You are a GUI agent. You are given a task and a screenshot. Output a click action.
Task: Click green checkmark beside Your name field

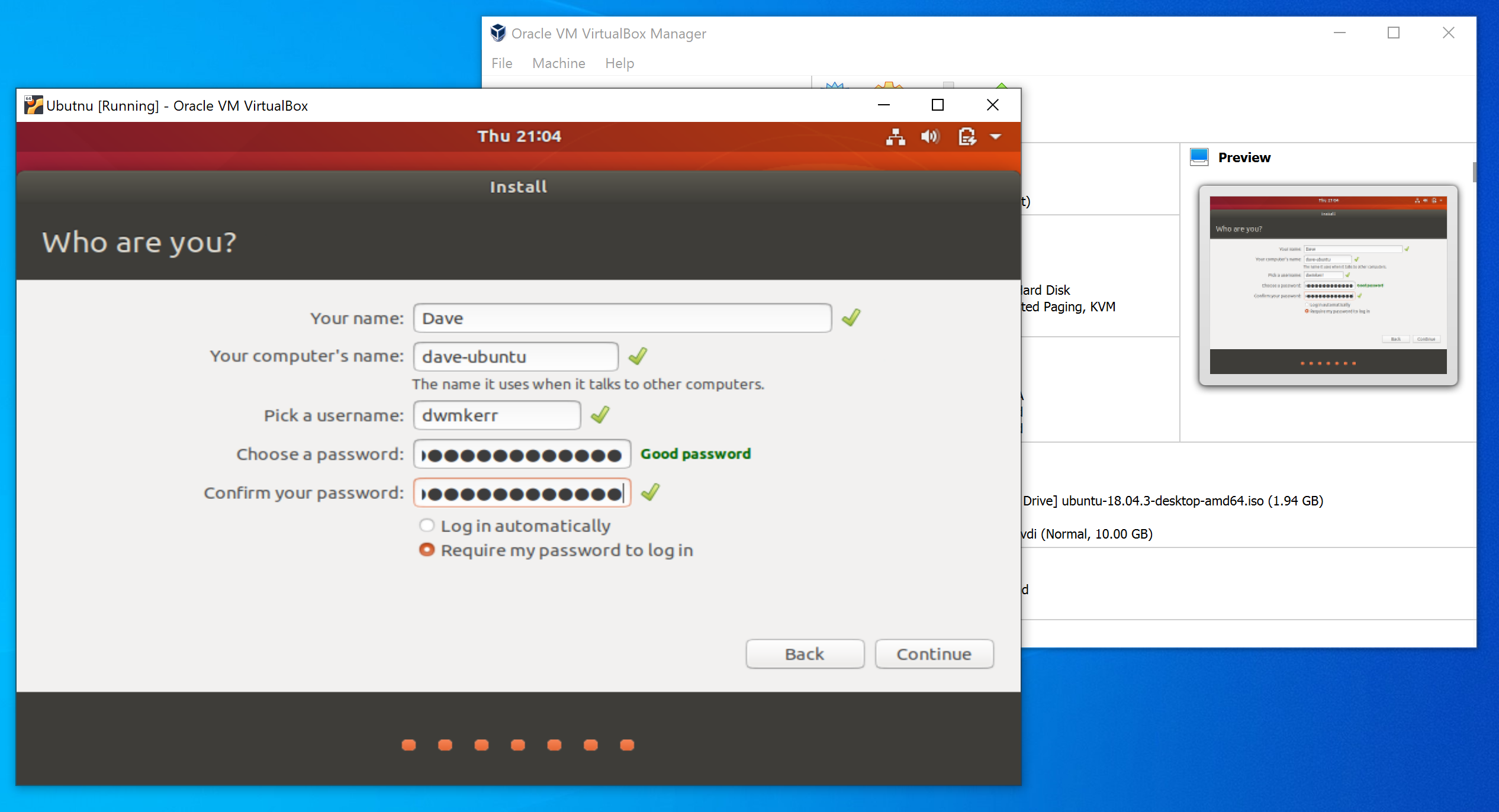[851, 318]
